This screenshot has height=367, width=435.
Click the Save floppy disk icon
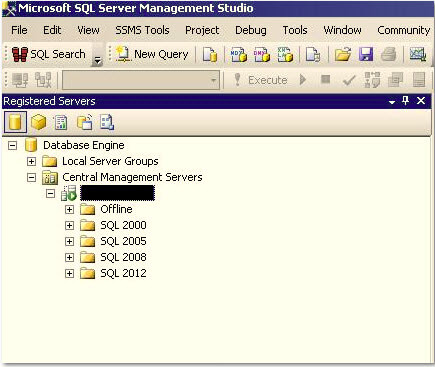(x=366, y=54)
